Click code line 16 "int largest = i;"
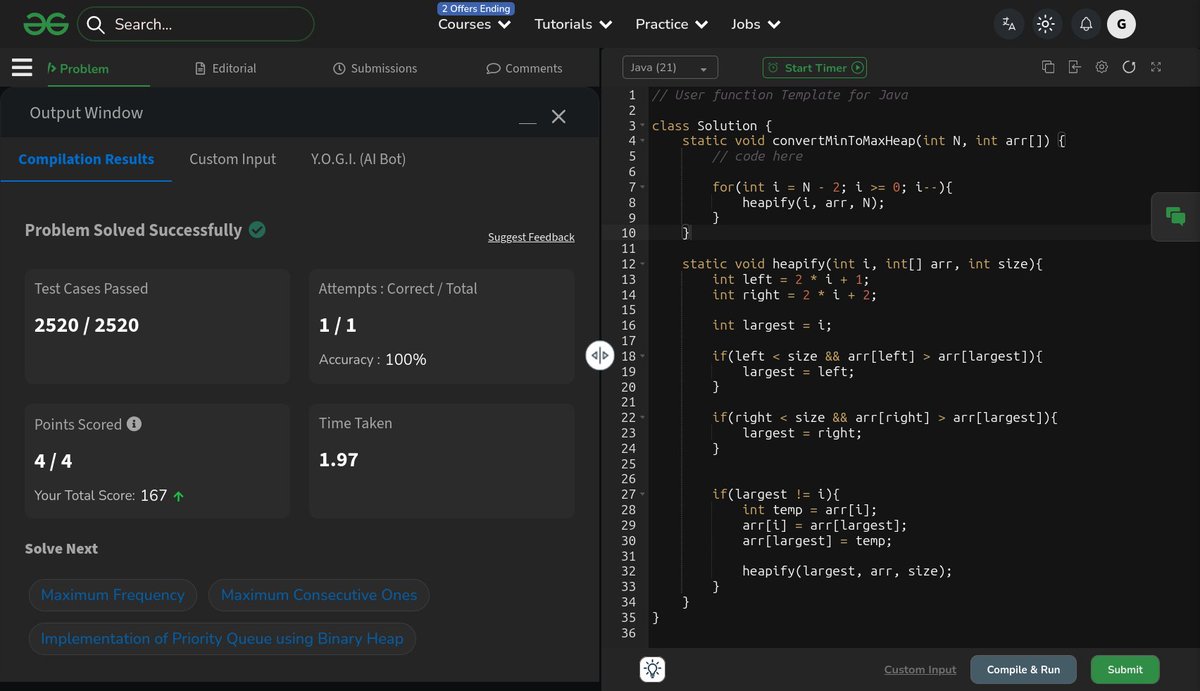This screenshot has height=691, width=1200. (x=772, y=325)
